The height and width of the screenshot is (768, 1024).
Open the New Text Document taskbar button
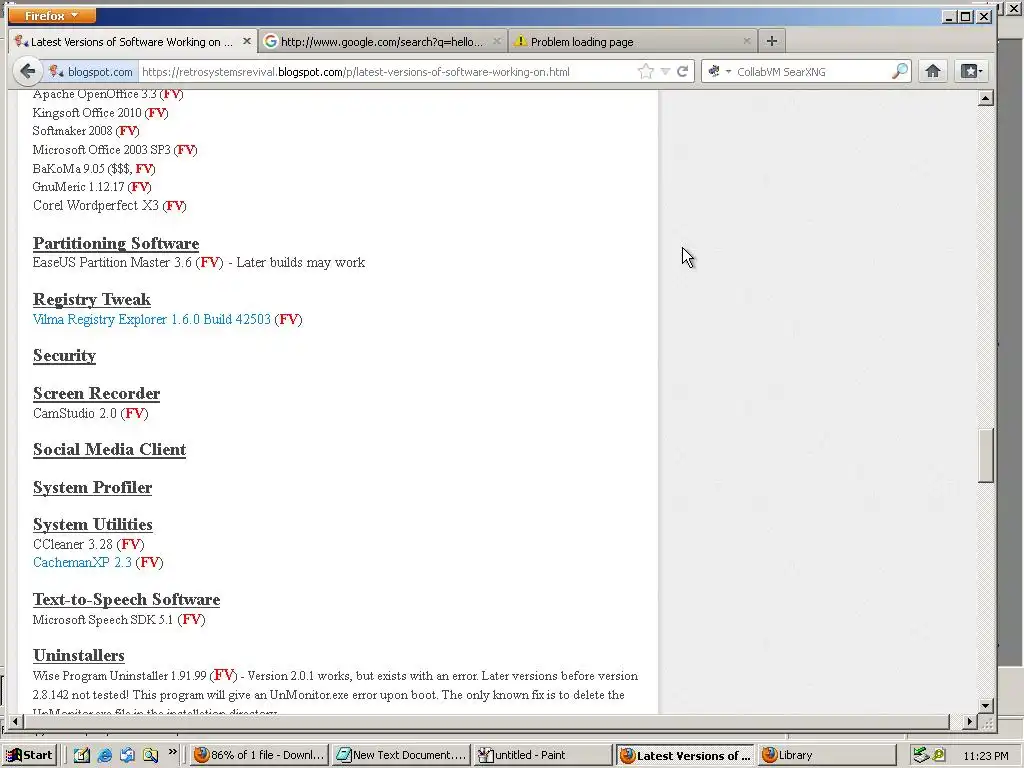(x=401, y=755)
